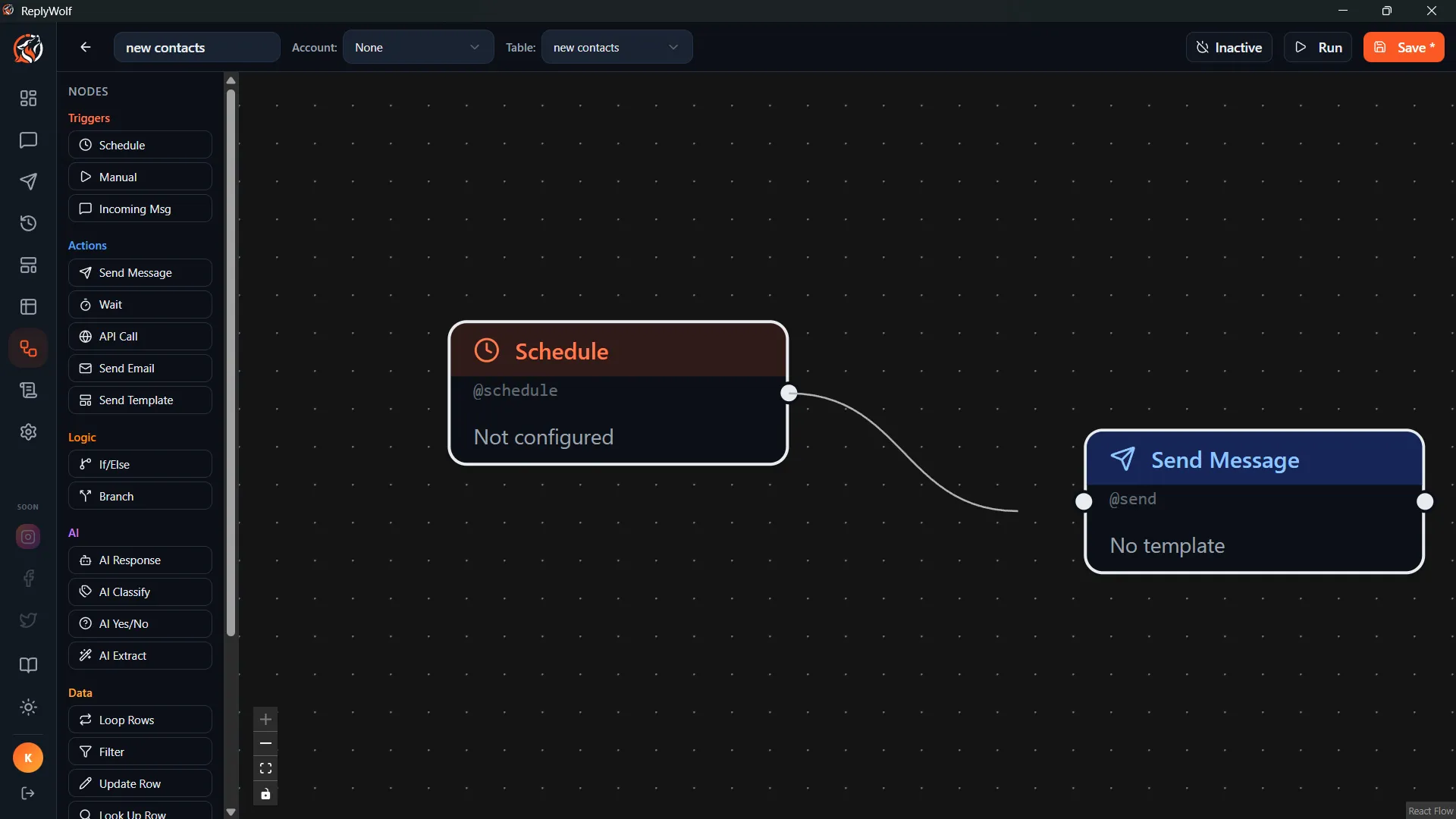This screenshot has height=819, width=1456.
Task: Open the paper-plane campaigns sidebar icon
Action: (x=28, y=181)
